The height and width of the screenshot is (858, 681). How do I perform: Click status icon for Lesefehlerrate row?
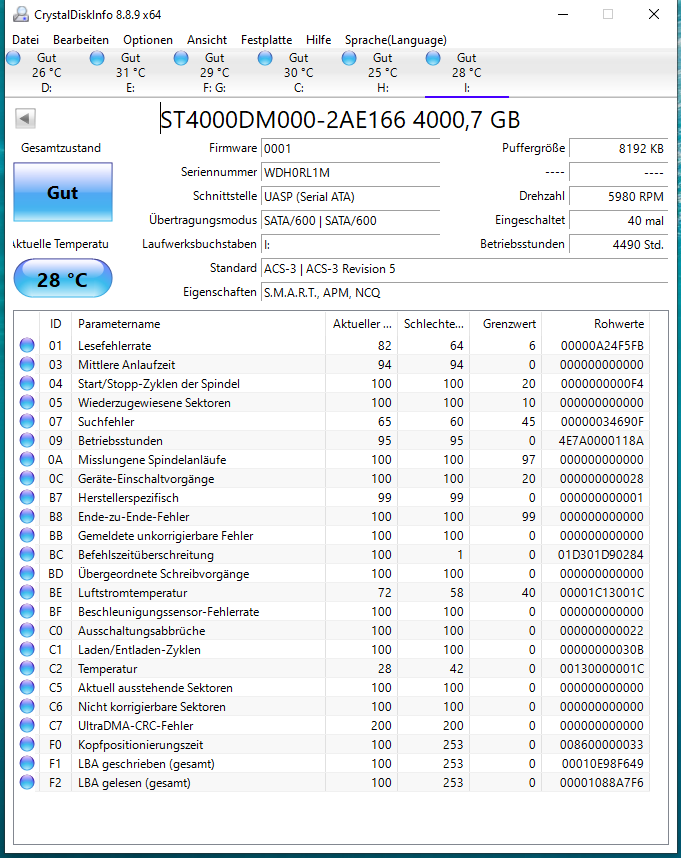pyautogui.click(x=27, y=345)
